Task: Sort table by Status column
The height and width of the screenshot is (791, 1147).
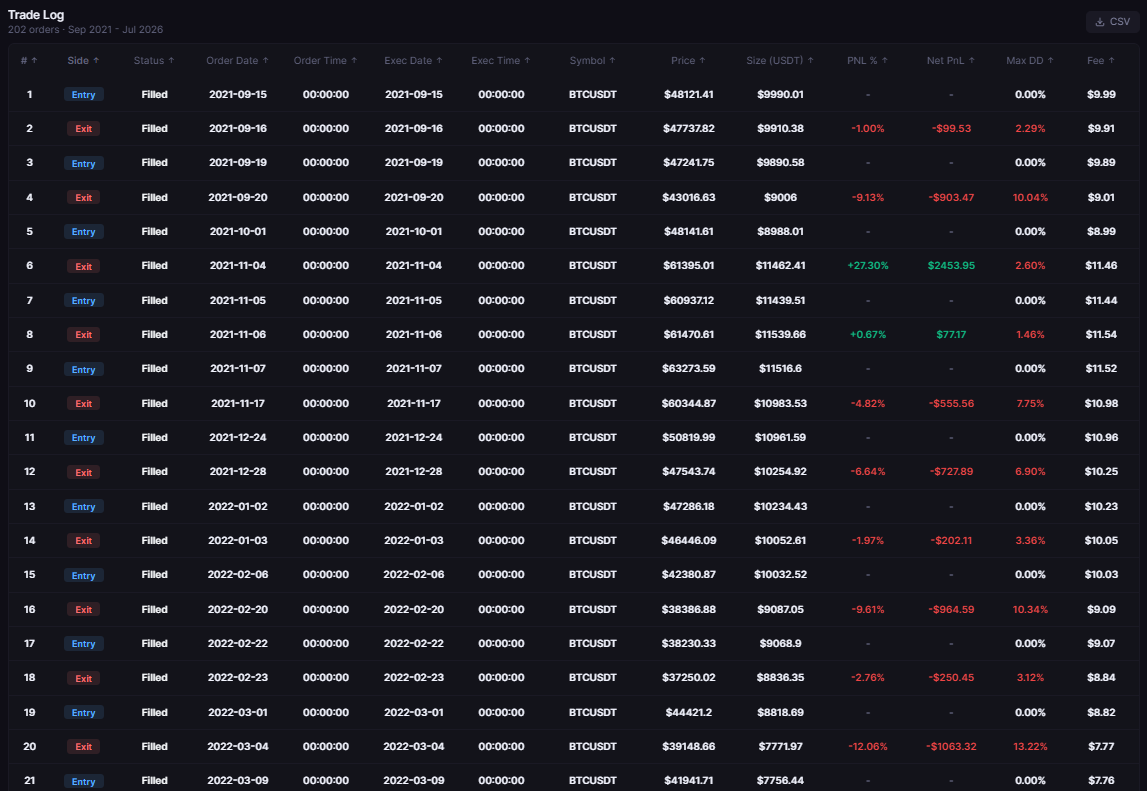Action: pos(154,61)
